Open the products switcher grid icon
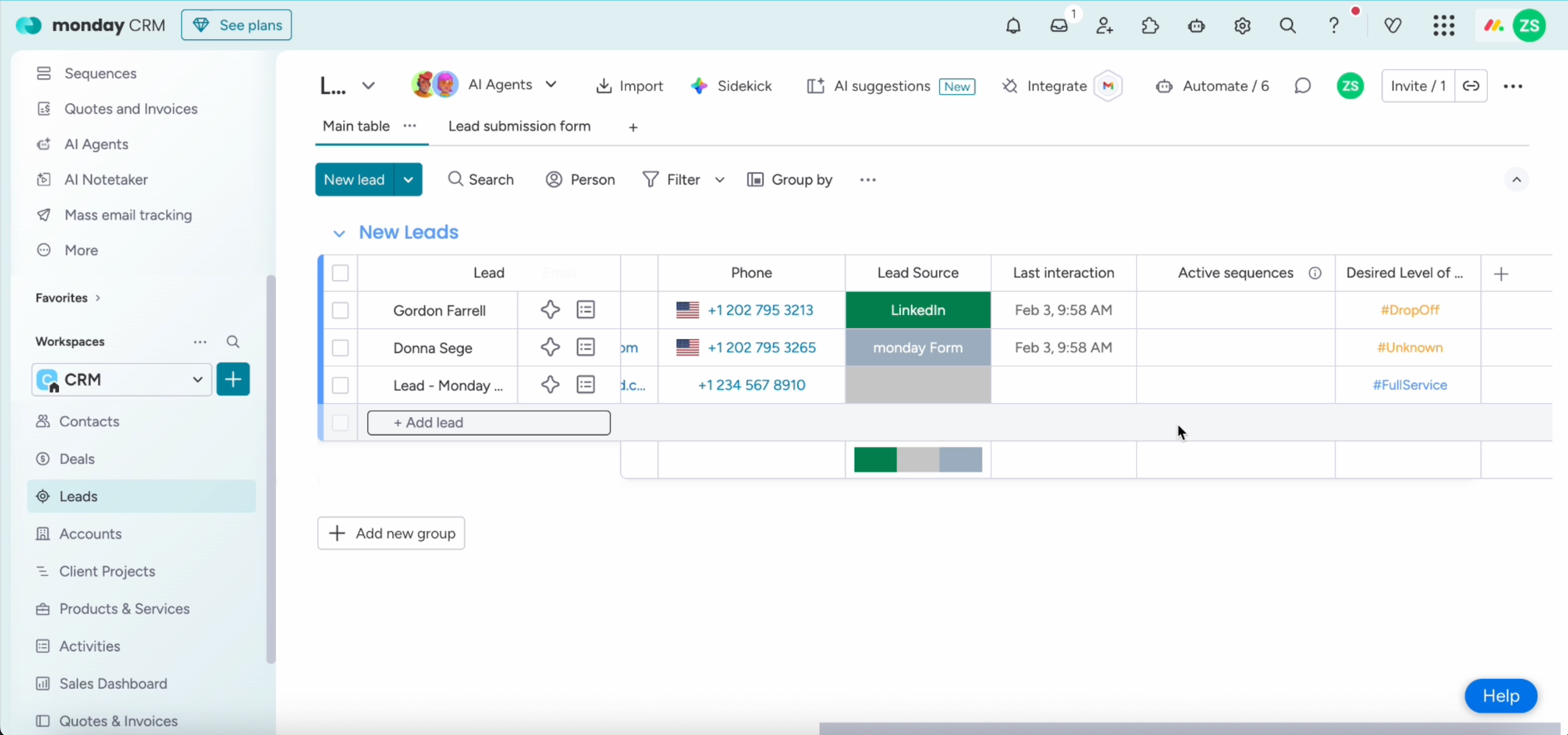1568x735 pixels. (1444, 25)
